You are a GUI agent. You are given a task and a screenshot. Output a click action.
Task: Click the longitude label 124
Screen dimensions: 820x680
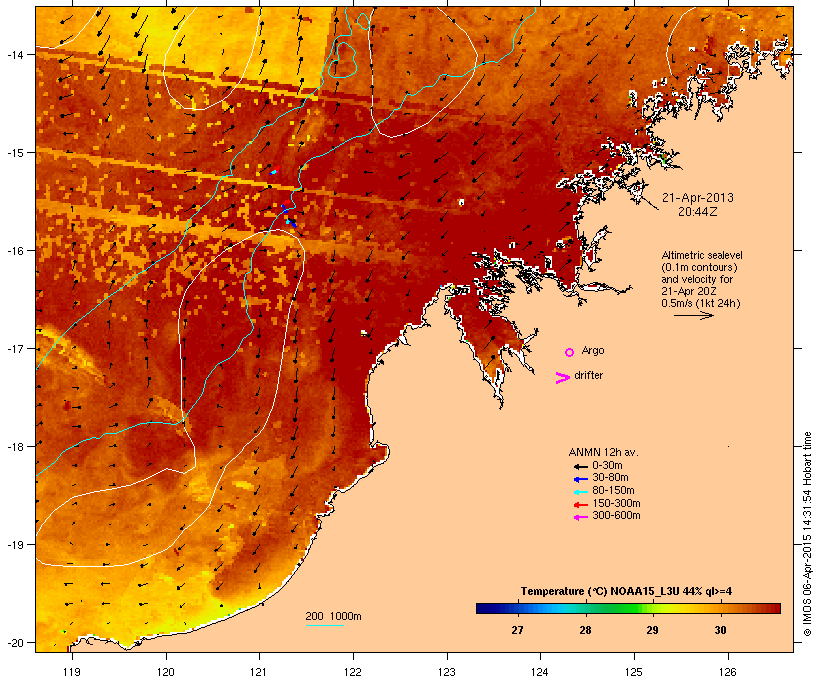coord(540,672)
